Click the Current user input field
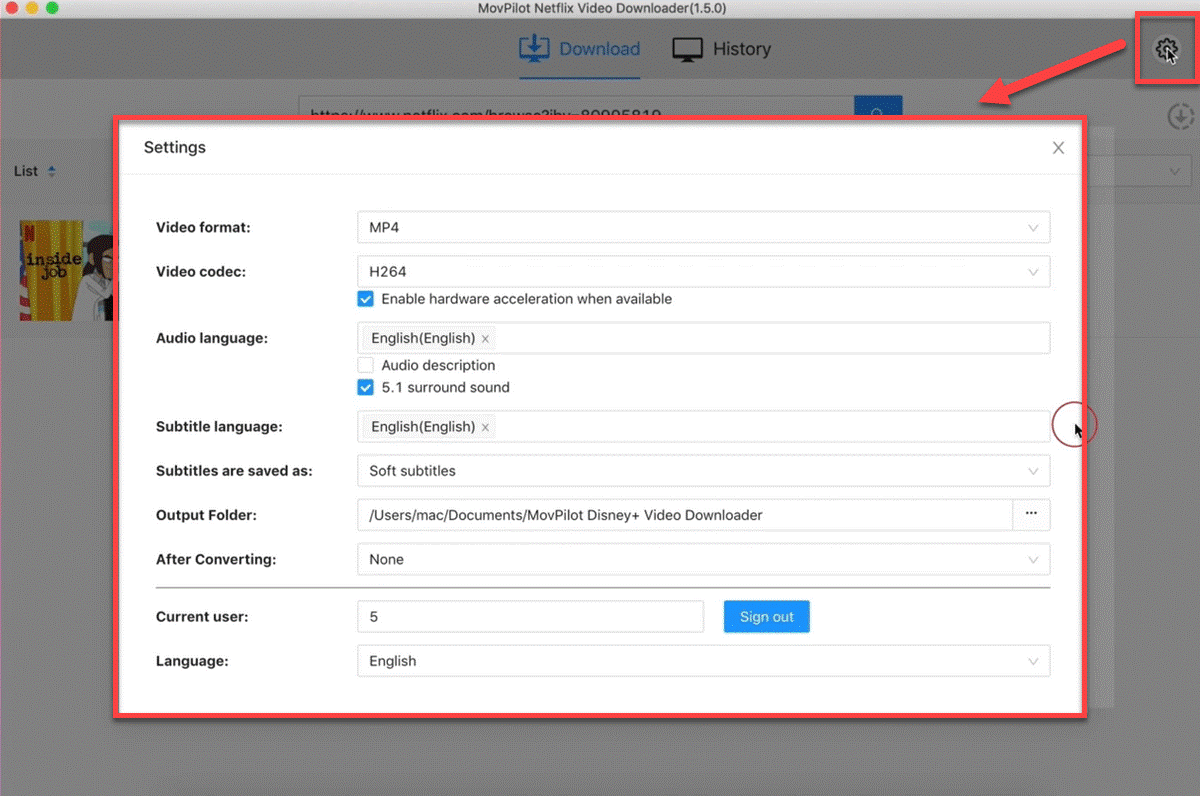 530,617
